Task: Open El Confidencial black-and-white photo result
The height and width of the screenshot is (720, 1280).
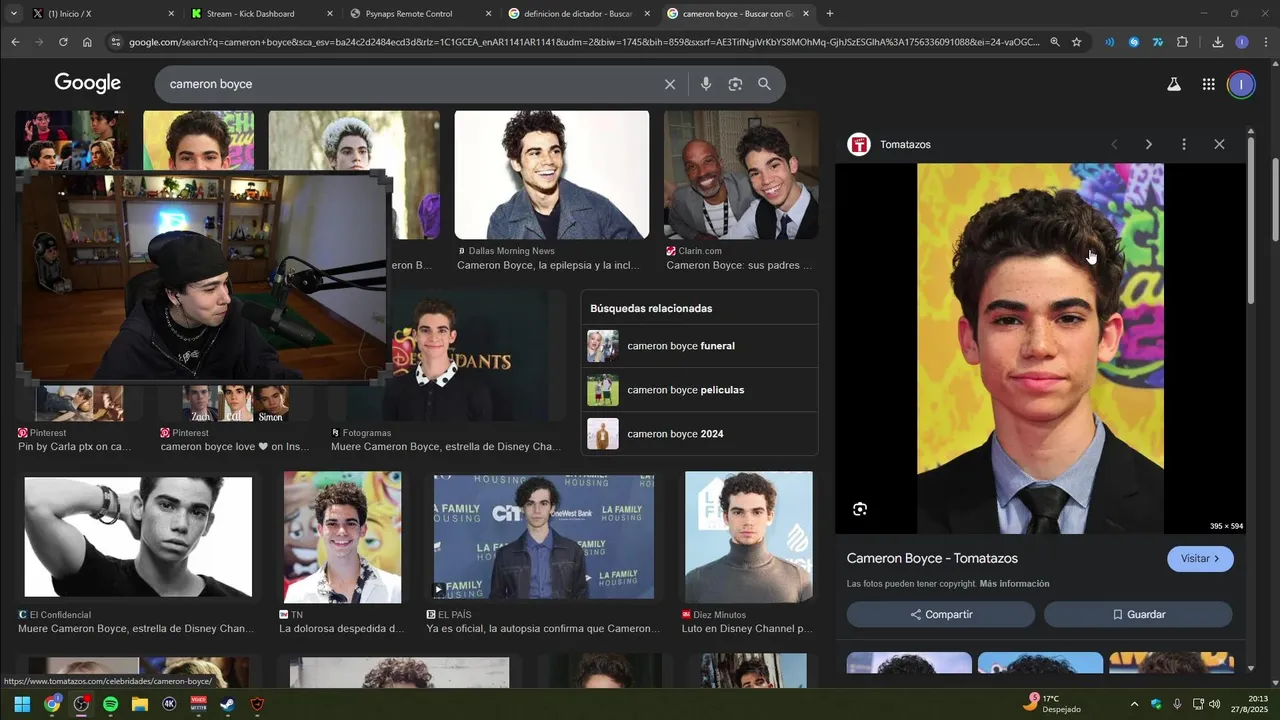Action: 138,537
